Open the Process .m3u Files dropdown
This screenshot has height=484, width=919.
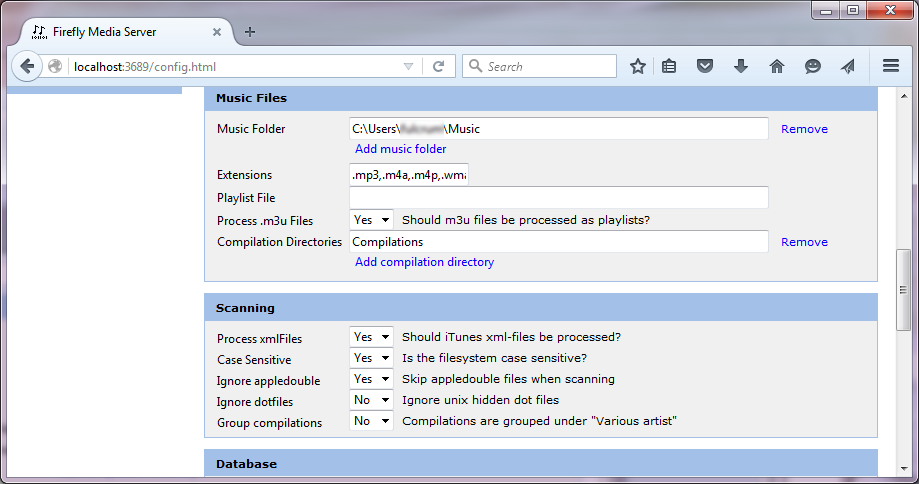click(371, 220)
